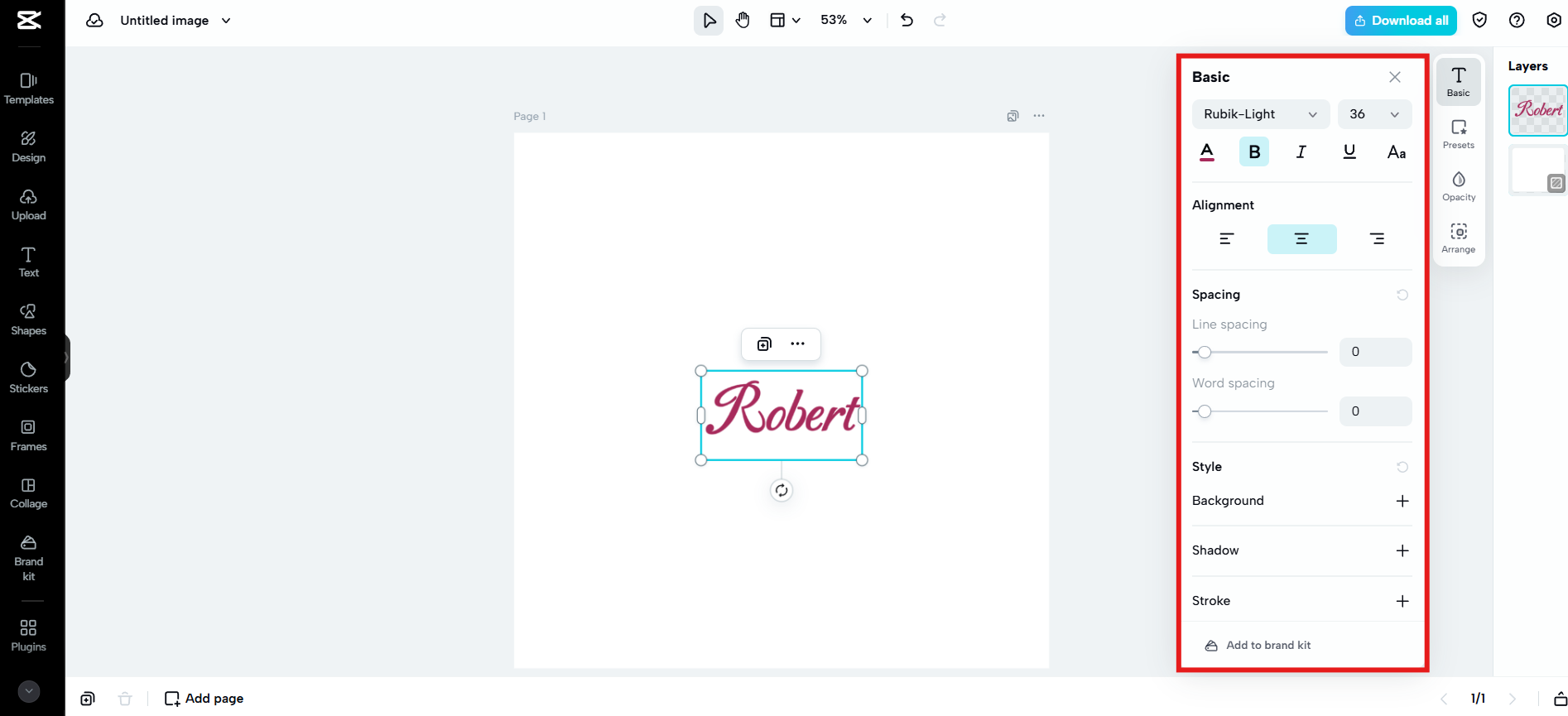Undo the last action
The width and height of the screenshot is (1568, 716).
click(x=907, y=21)
